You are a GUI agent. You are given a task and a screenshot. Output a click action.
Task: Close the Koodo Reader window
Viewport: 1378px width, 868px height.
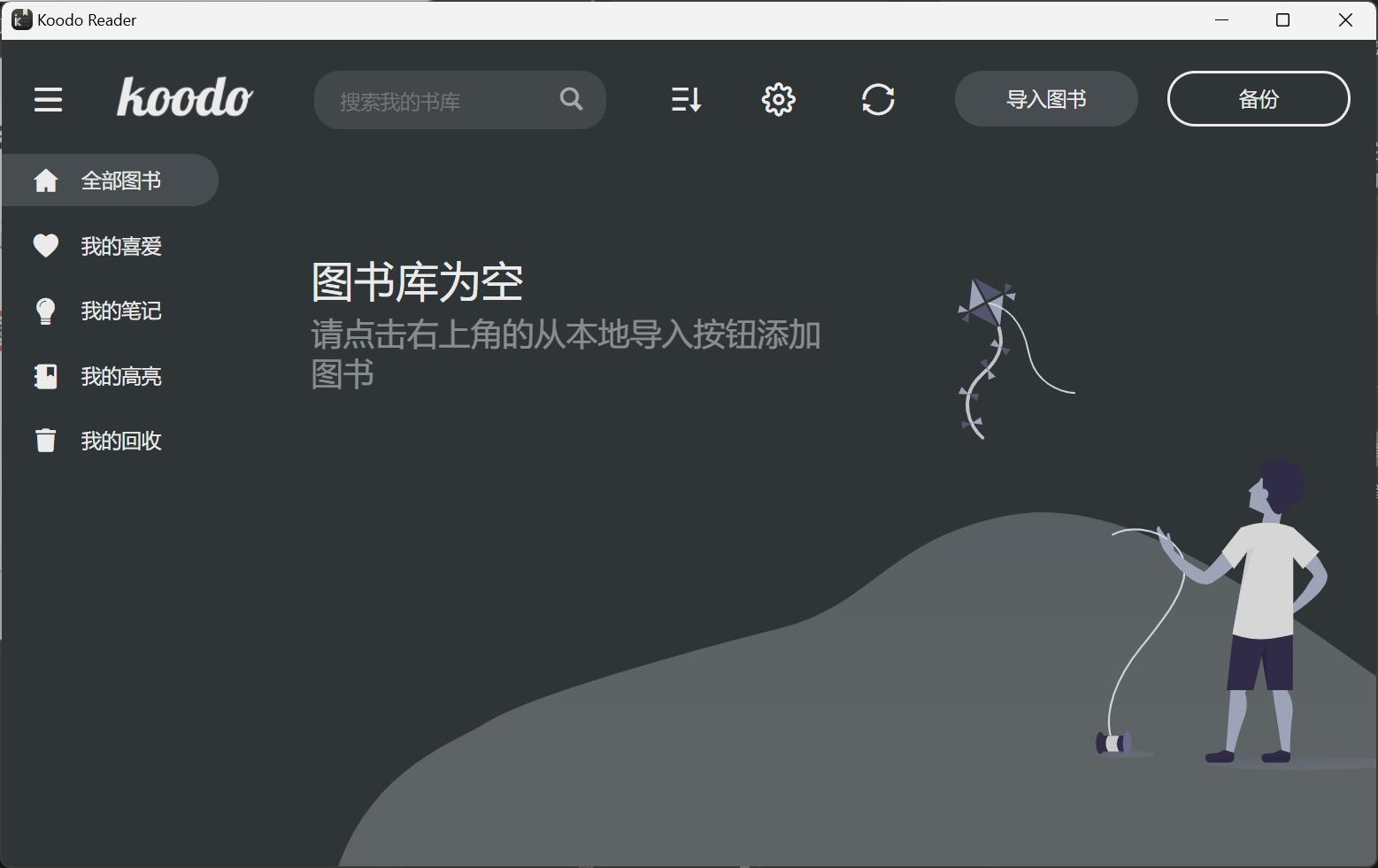coord(1345,19)
